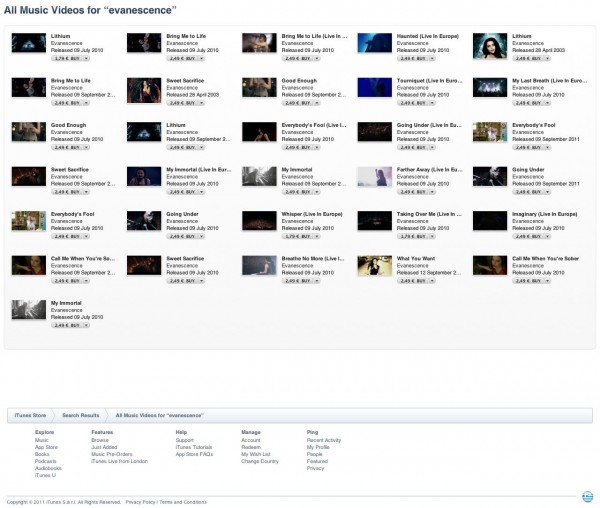Screen dimensions: 600x508
Task: Click Change Country link
Action: click(260, 461)
